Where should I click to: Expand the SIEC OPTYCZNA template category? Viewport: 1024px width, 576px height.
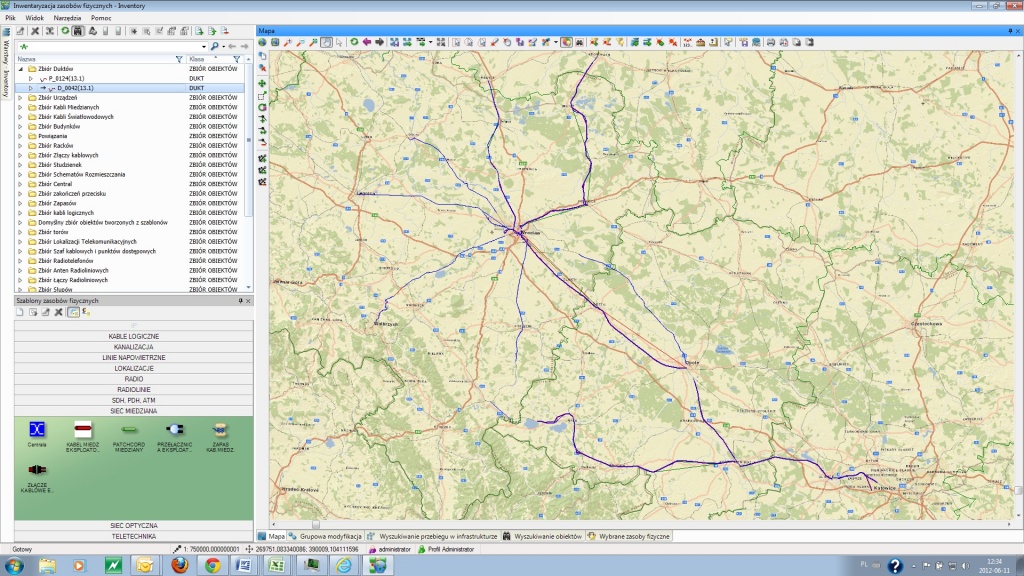pos(134,525)
